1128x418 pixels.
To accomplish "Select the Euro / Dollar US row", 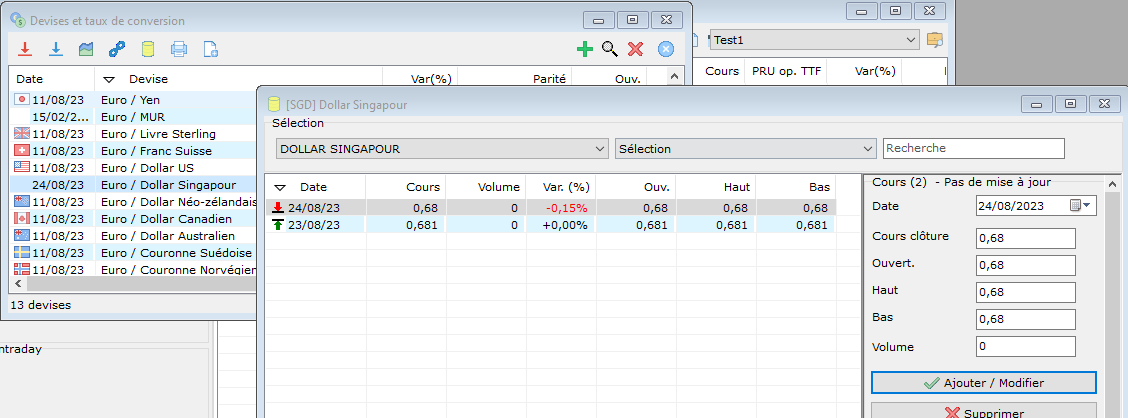I will [x=134, y=168].
